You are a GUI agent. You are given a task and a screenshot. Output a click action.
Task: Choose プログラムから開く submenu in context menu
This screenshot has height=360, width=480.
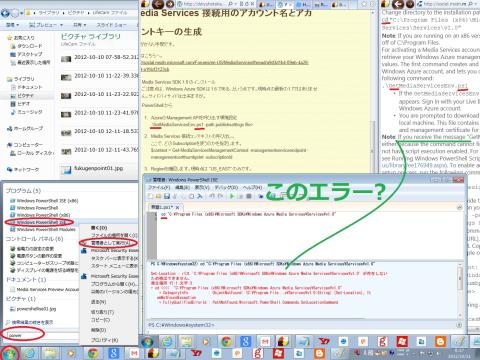[x=113, y=284]
